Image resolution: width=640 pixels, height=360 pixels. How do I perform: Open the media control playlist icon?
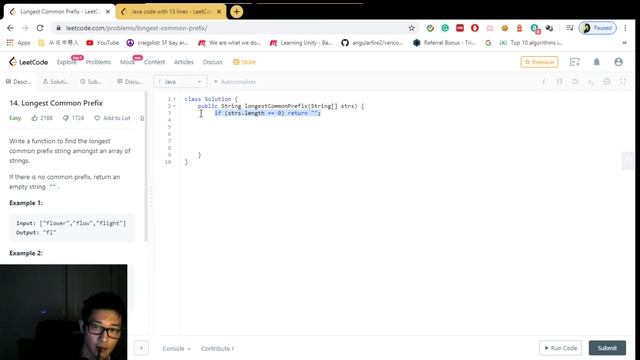[570, 28]
